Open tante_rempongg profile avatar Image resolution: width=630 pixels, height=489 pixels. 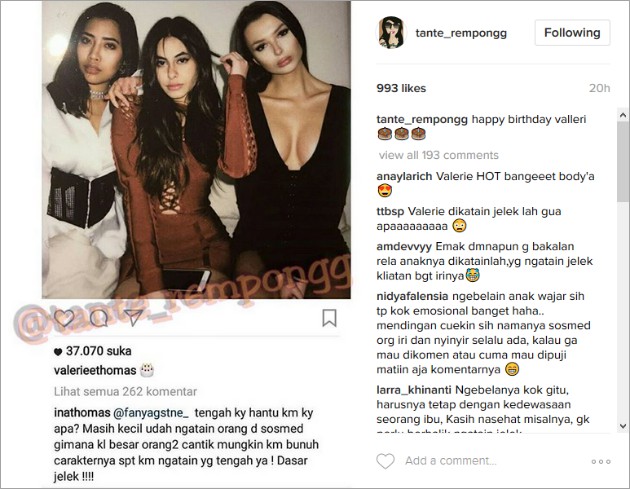tap(391, 32)
